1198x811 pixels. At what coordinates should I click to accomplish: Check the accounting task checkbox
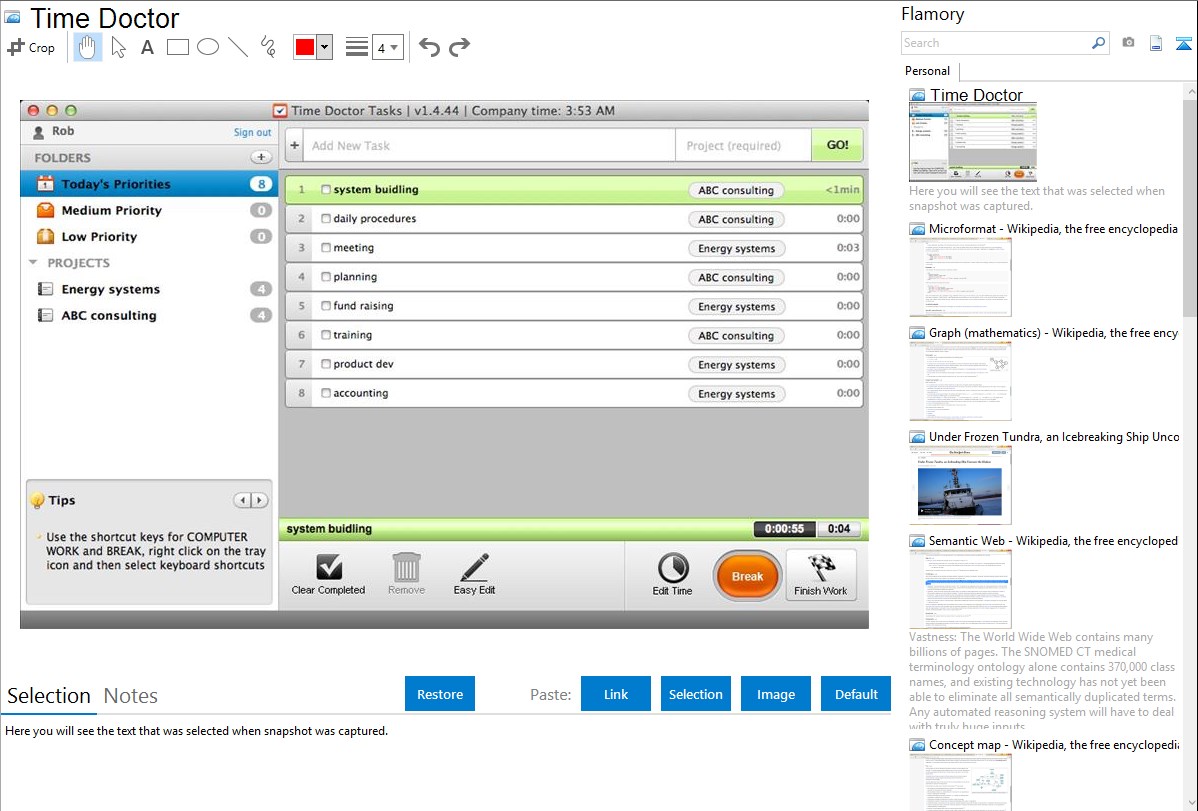click(326, 393)
